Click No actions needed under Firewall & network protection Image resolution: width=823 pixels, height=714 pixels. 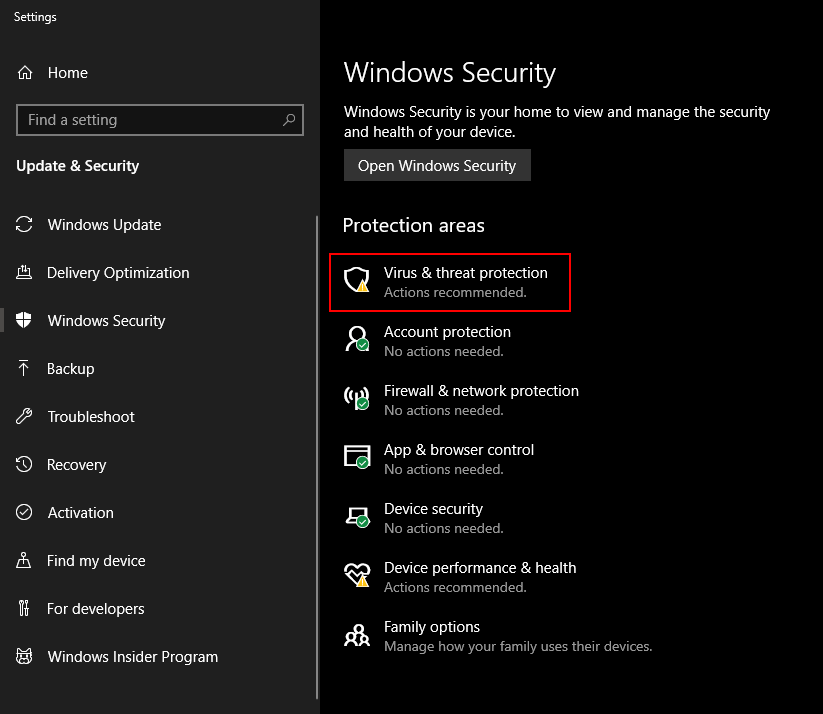coord(444,411)
